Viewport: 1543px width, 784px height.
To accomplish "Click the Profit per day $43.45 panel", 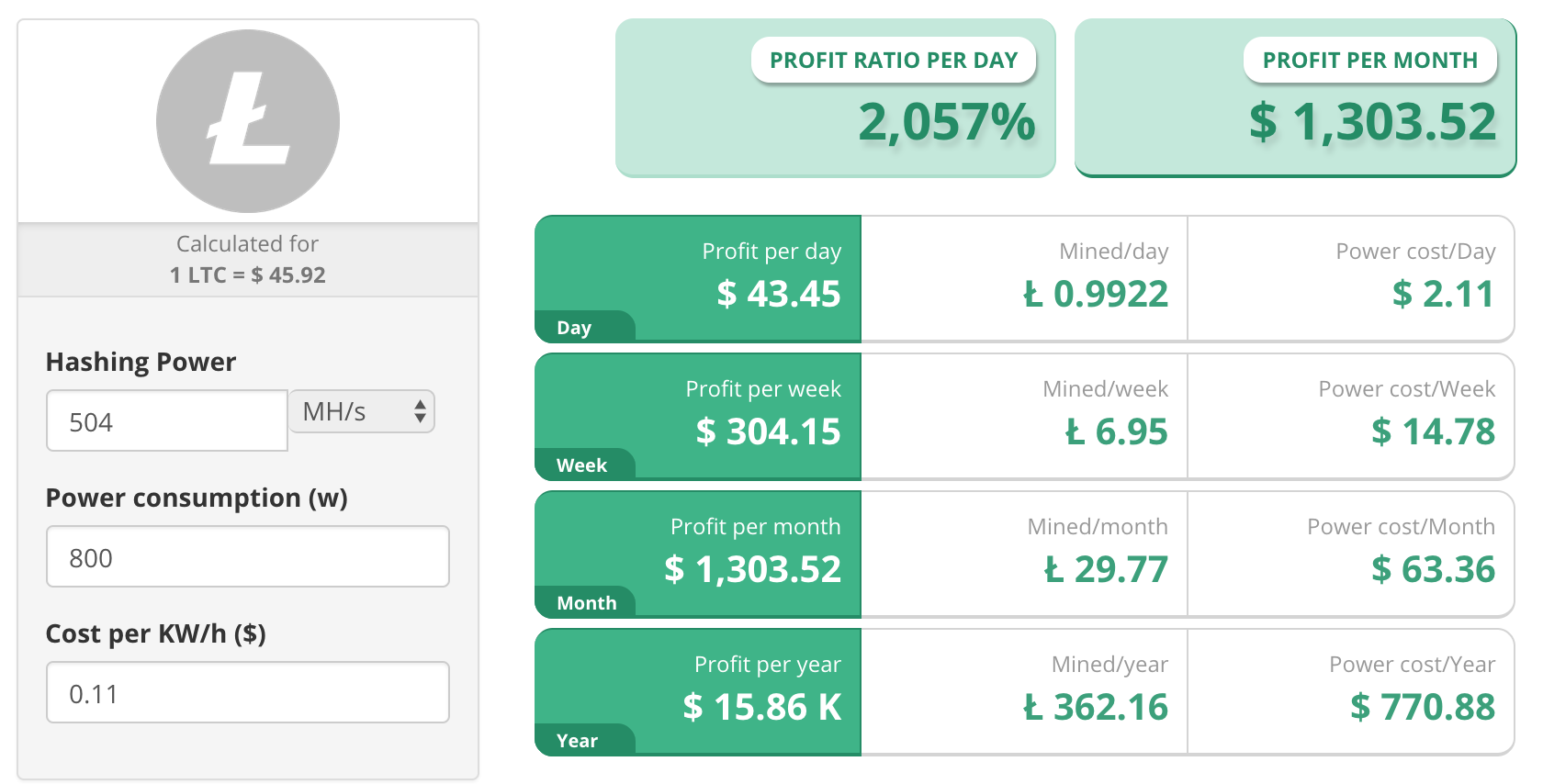I will coord(698,279).
